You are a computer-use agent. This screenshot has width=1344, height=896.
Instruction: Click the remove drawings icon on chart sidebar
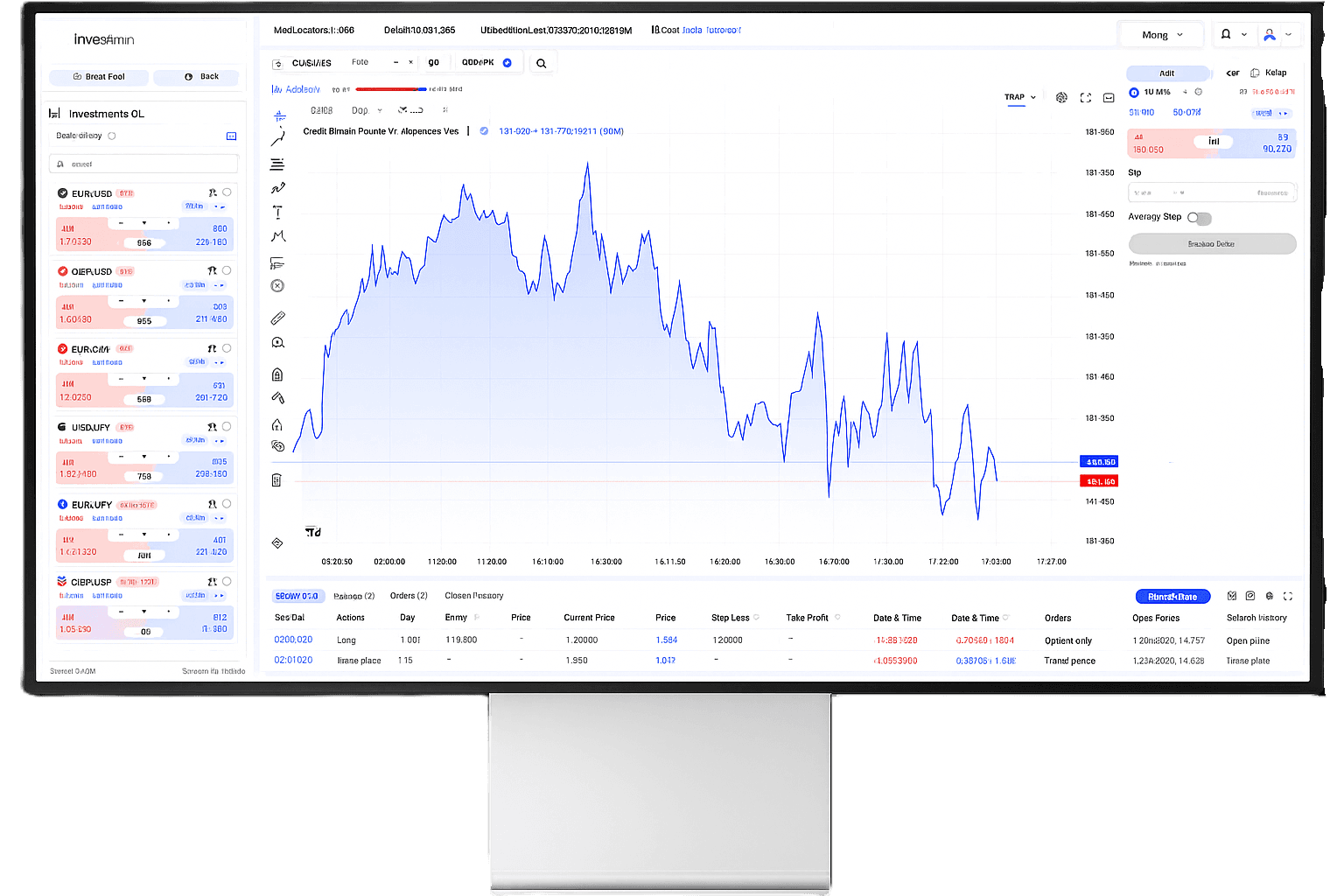click(277, 479)
